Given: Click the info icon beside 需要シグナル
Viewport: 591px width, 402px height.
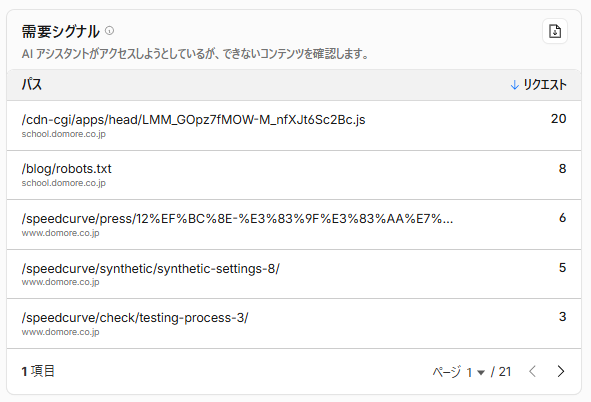Looking at the screenshot, I should point(109,31).
